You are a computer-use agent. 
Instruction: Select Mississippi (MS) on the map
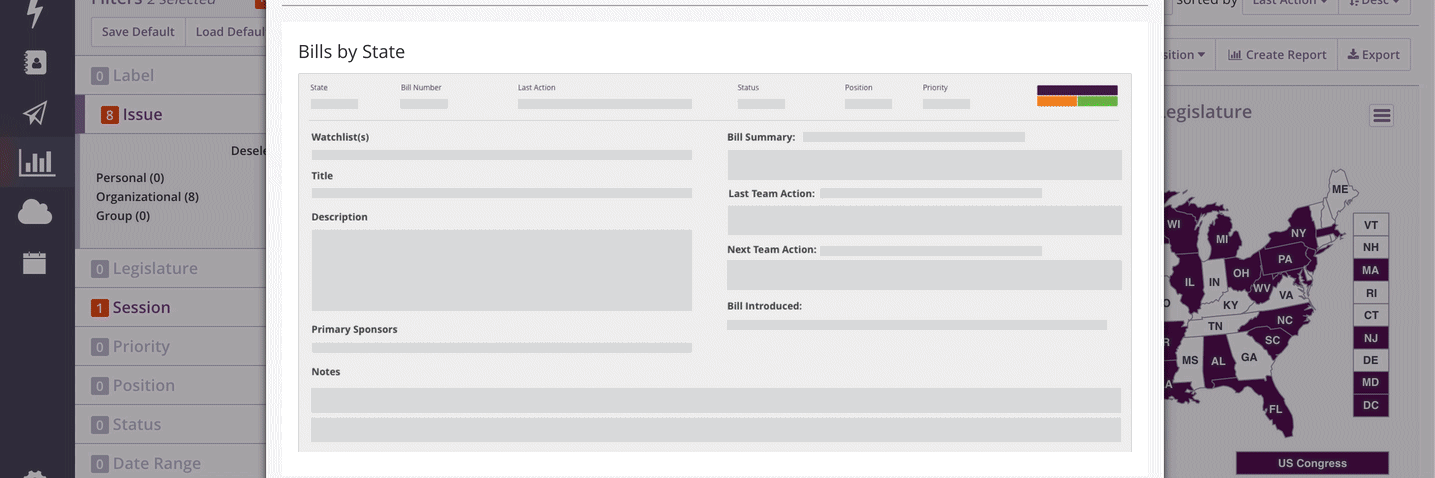point(1189,360)
